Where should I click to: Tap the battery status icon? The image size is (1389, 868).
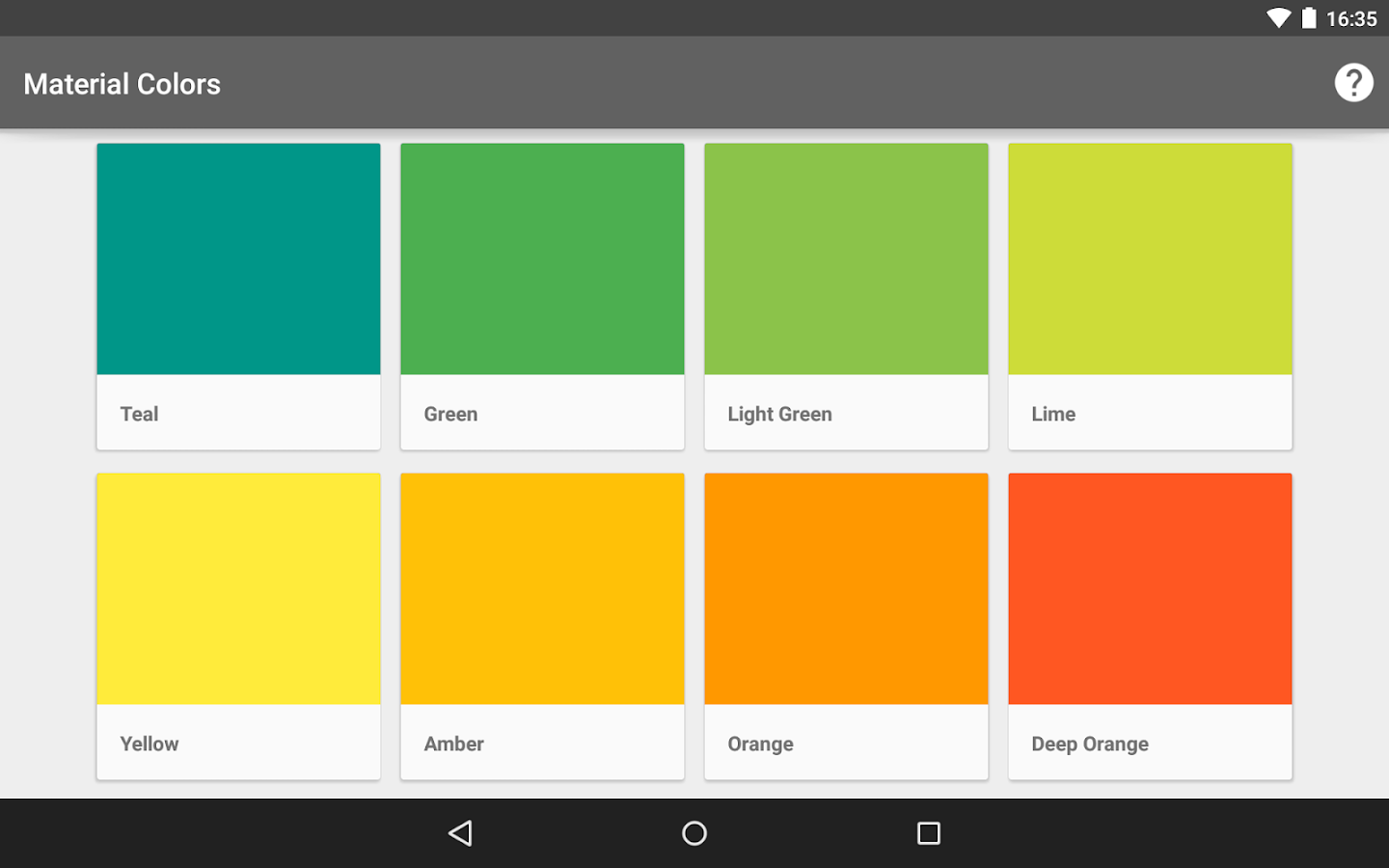pos(1309,18)
